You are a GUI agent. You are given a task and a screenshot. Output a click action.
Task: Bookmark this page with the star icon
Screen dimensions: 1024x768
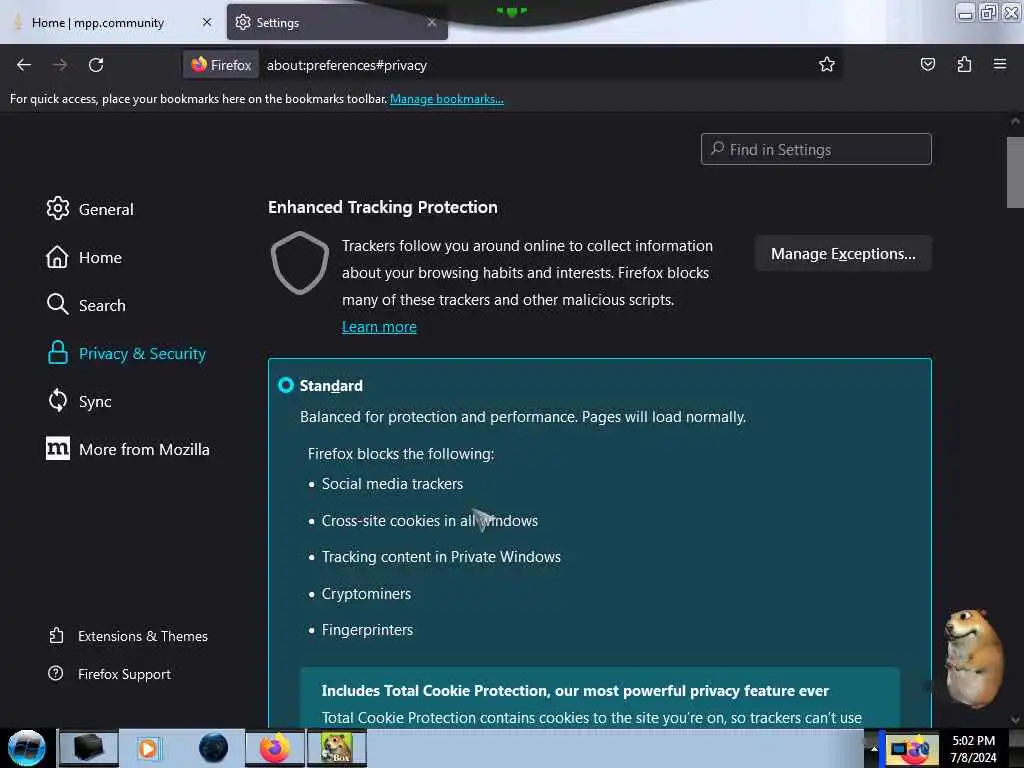(827, 64)
